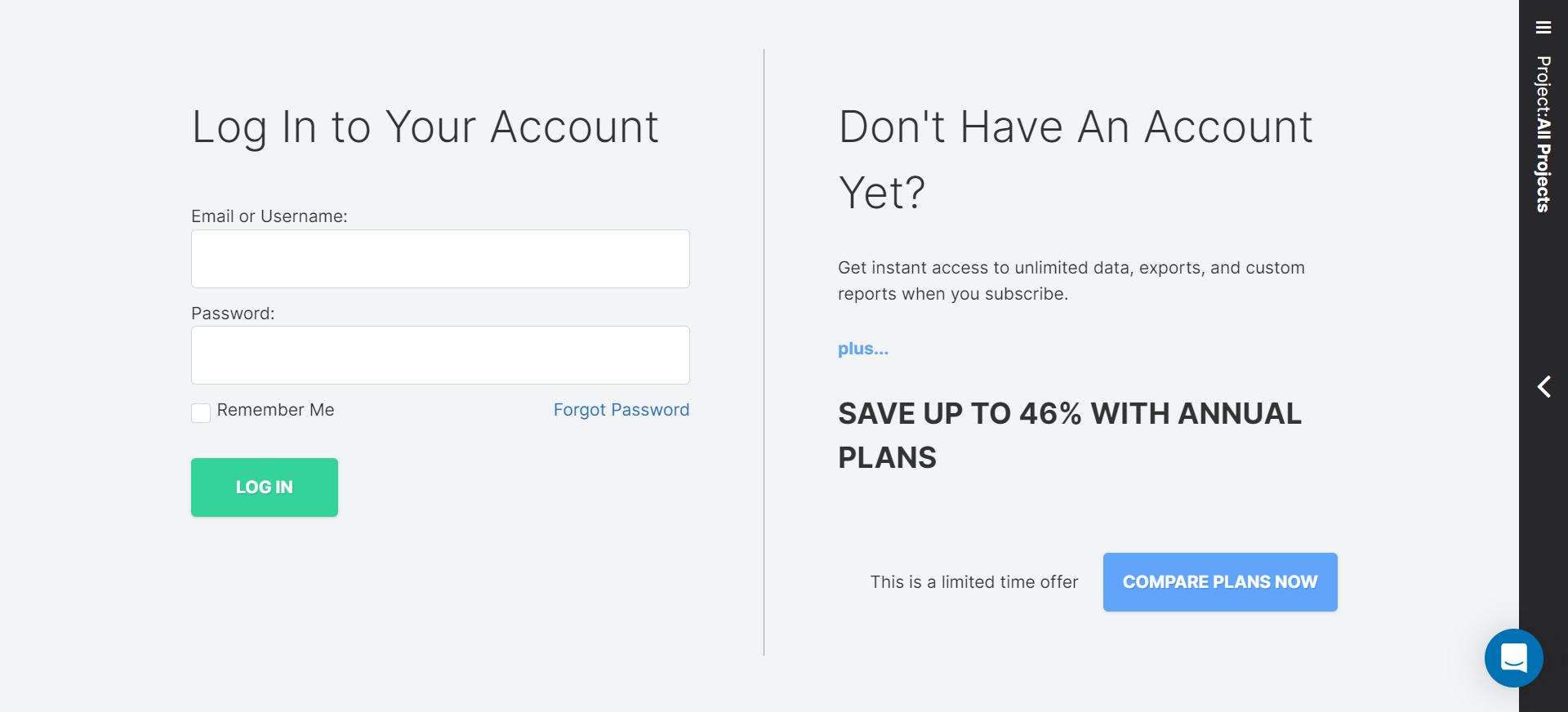The height and width of the screenshot is (712, 1568).
Task: Click the Remember Me label text
Action: [x=275, y=410]
